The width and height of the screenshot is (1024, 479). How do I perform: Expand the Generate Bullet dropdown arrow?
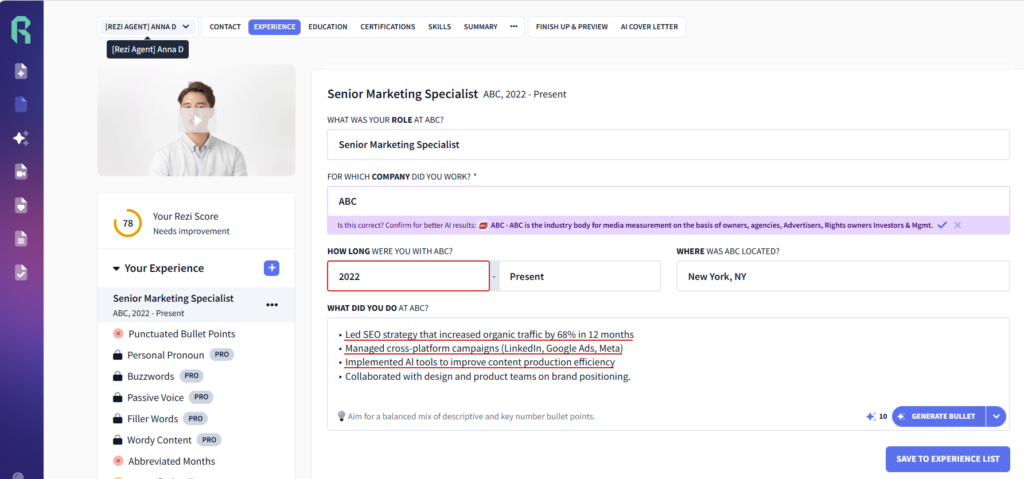point(995,416)
